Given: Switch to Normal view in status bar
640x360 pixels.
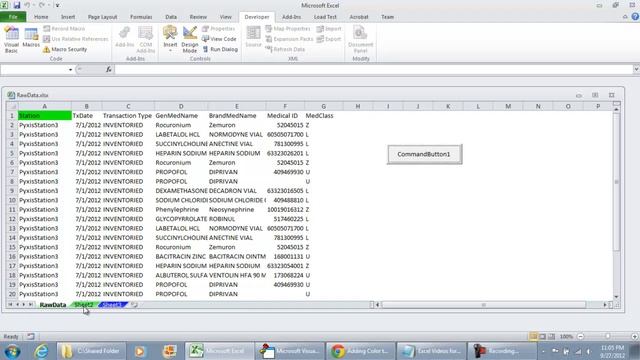Looking at the screenshot, I should (x=533, y=337).
